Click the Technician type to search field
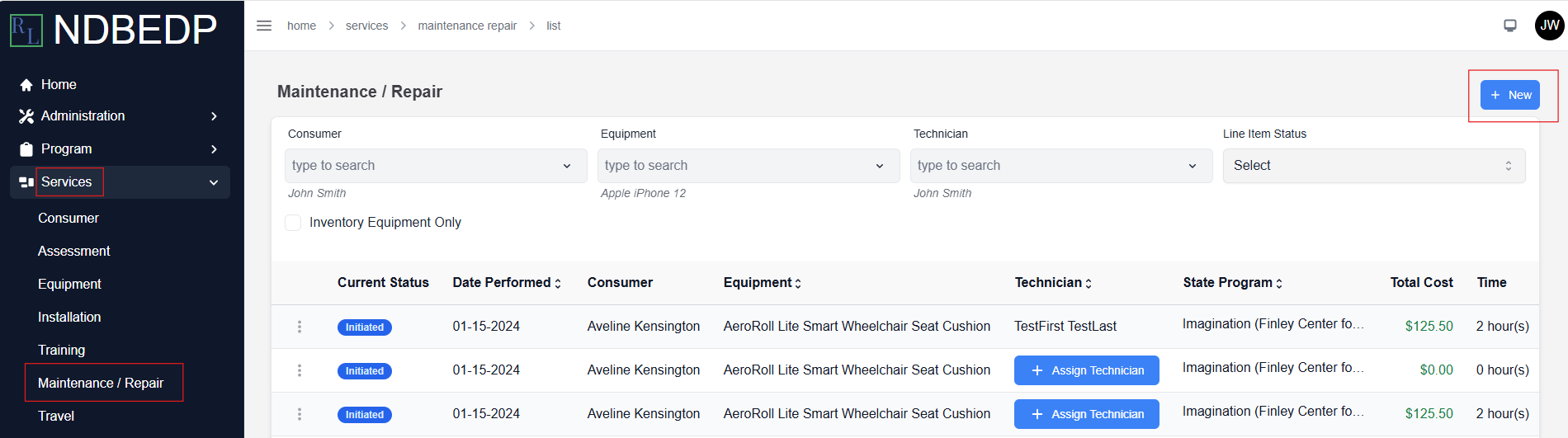The image size is (1568, 438). click(x=1061, y=166)
